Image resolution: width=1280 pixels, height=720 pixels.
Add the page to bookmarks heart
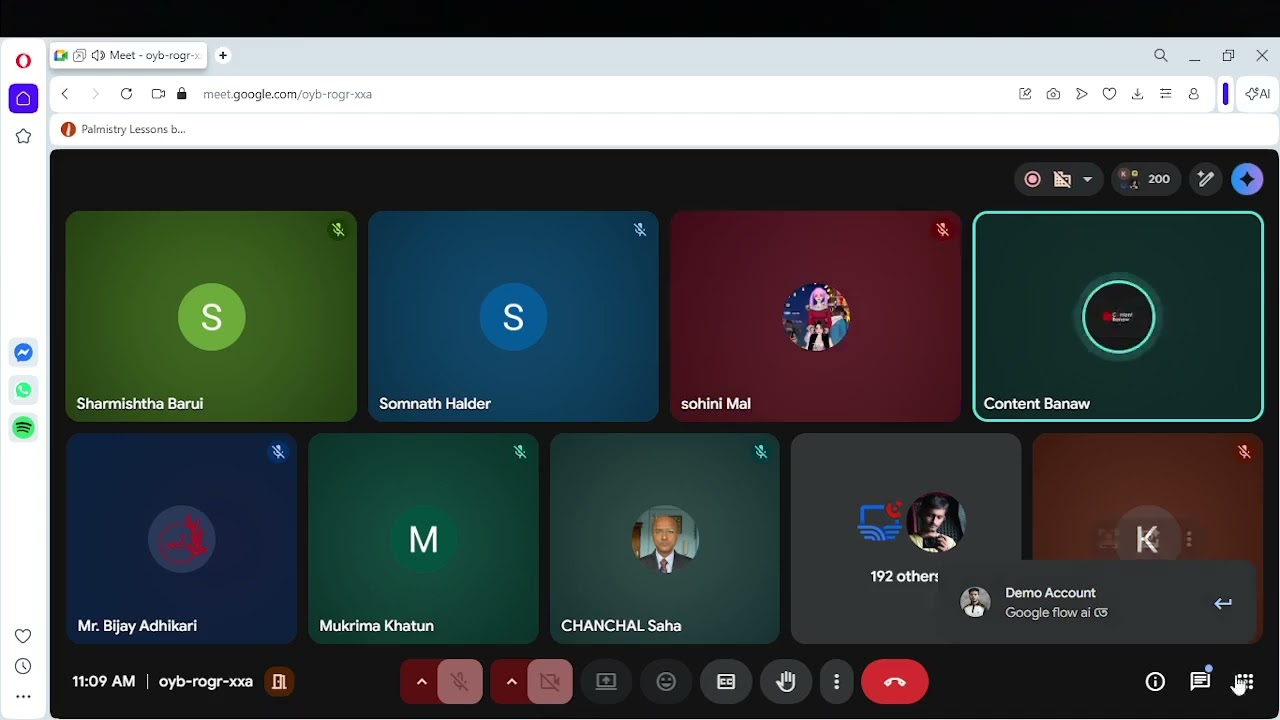(1109, 94)
